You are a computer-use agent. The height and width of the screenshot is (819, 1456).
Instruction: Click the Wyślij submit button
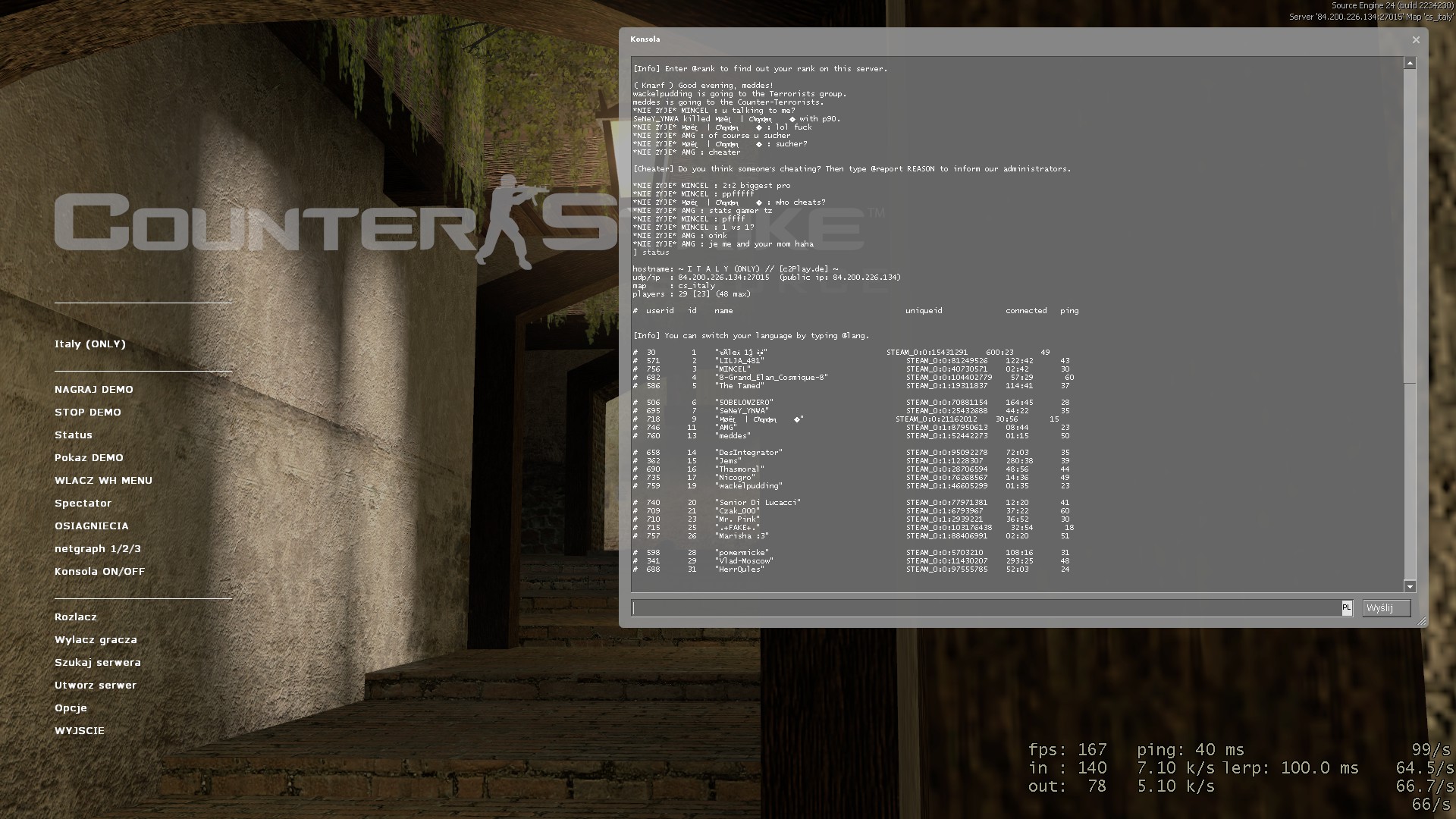coord(1385,608)
